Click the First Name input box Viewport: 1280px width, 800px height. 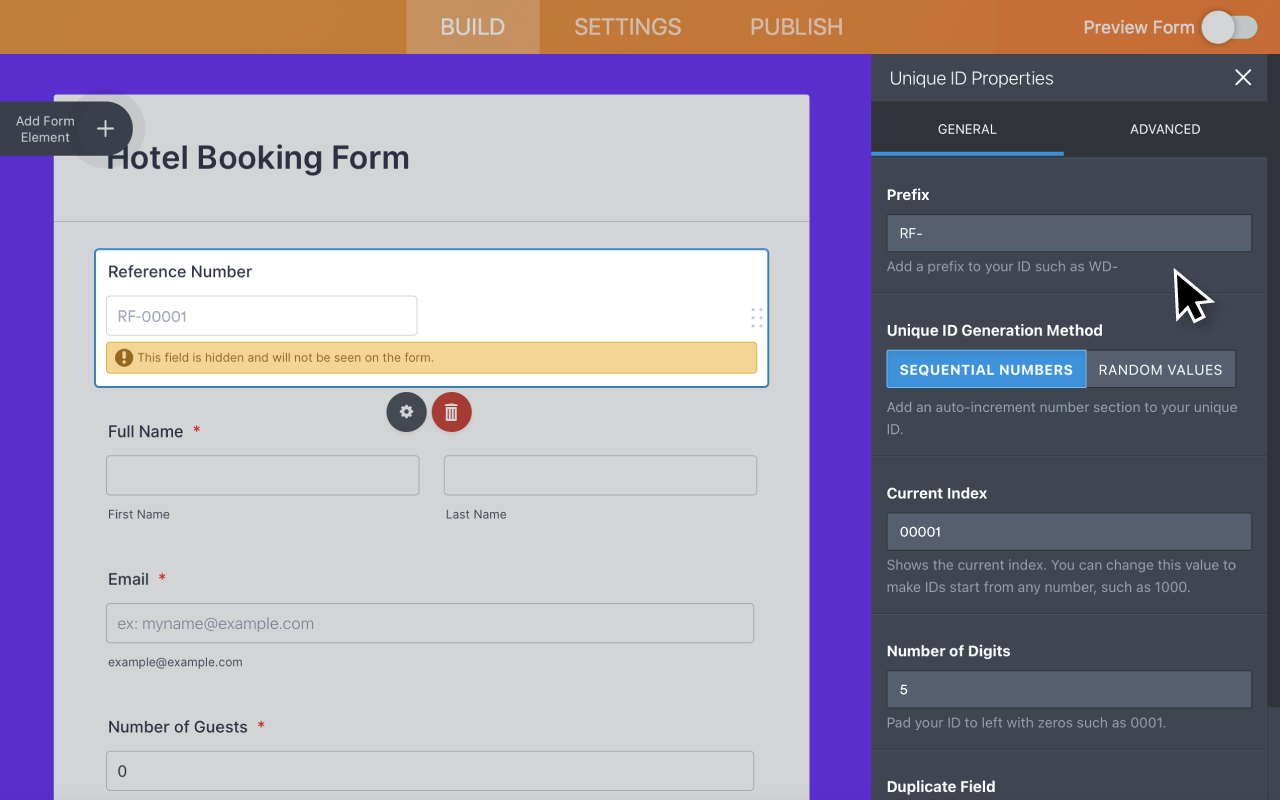coord(262,476)
